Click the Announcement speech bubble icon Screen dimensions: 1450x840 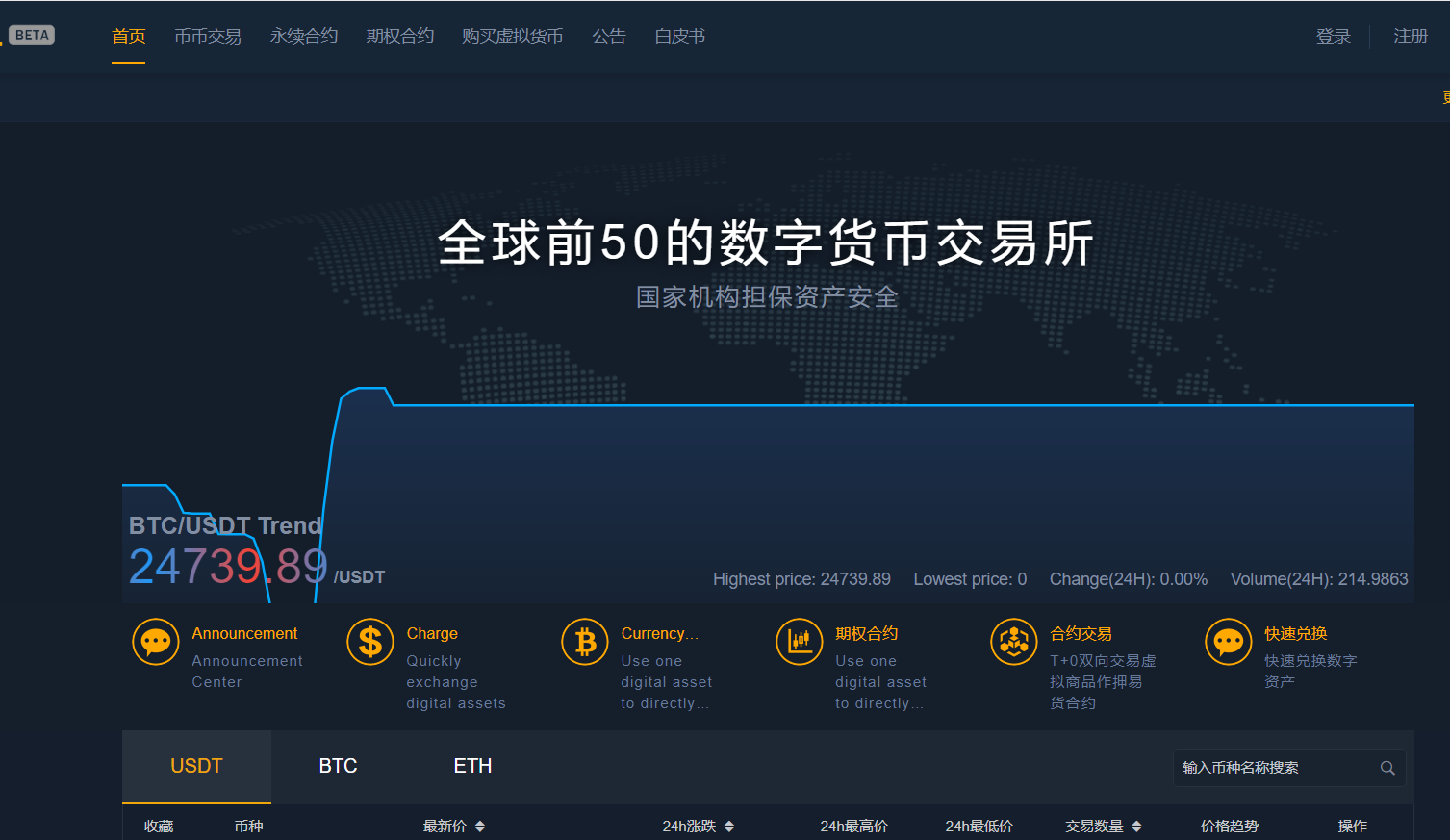tap(155, 642)
